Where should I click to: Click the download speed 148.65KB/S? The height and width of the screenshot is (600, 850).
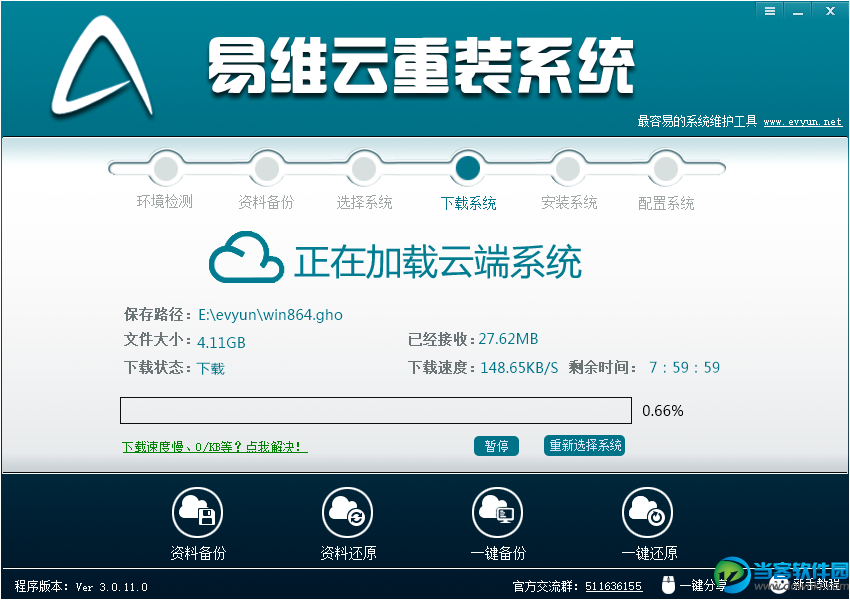click(x=519, y=368)
